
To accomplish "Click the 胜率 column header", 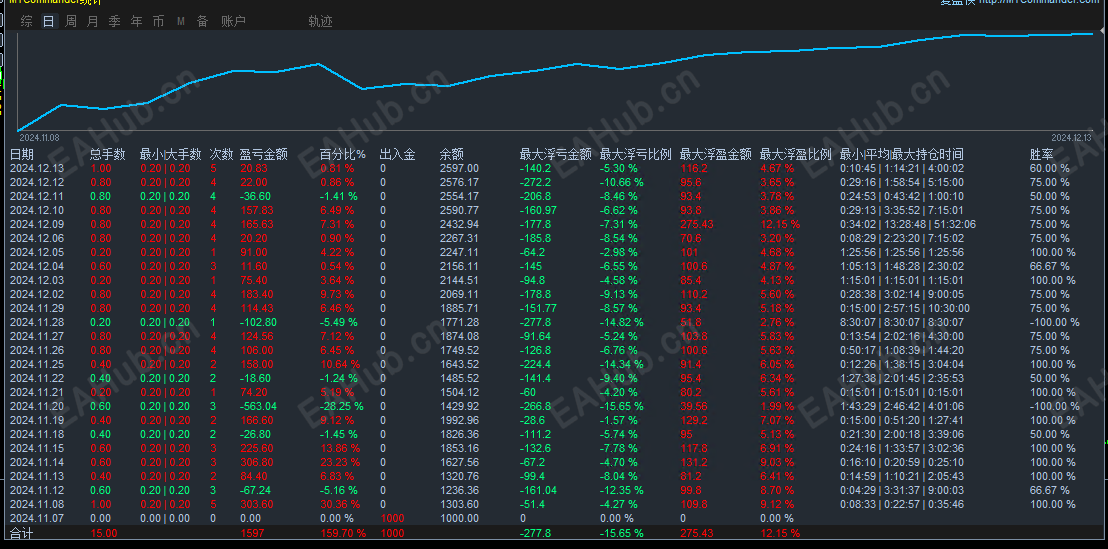I will 1042,154.
